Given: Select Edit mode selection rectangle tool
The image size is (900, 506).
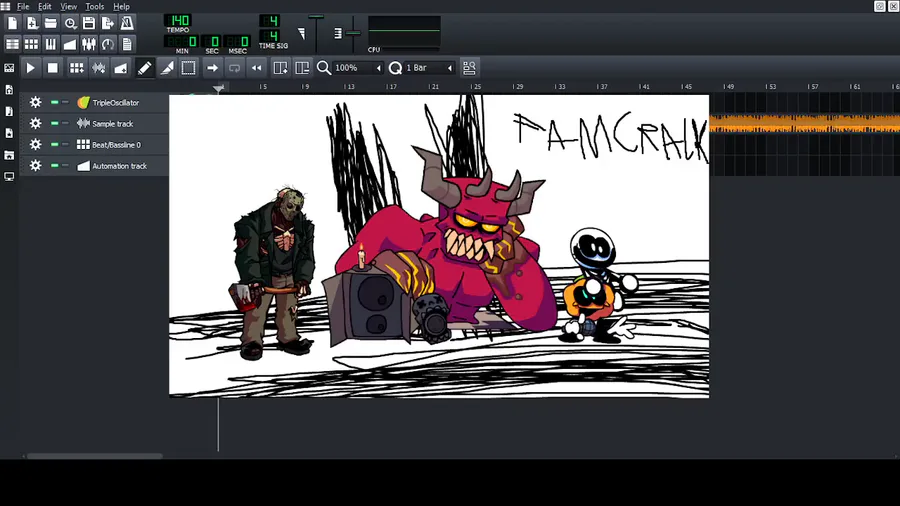Looking at the screenshot, I should click(188, 68).
